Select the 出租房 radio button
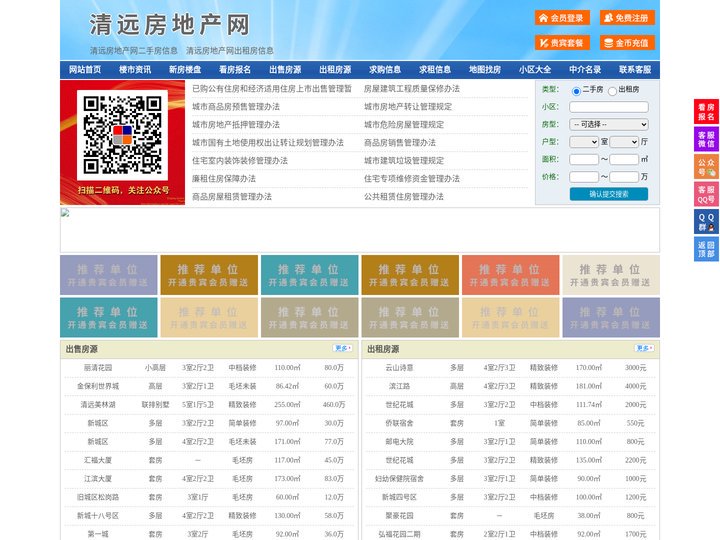This screenshot has width=720, height=540. tap(612, 91)
